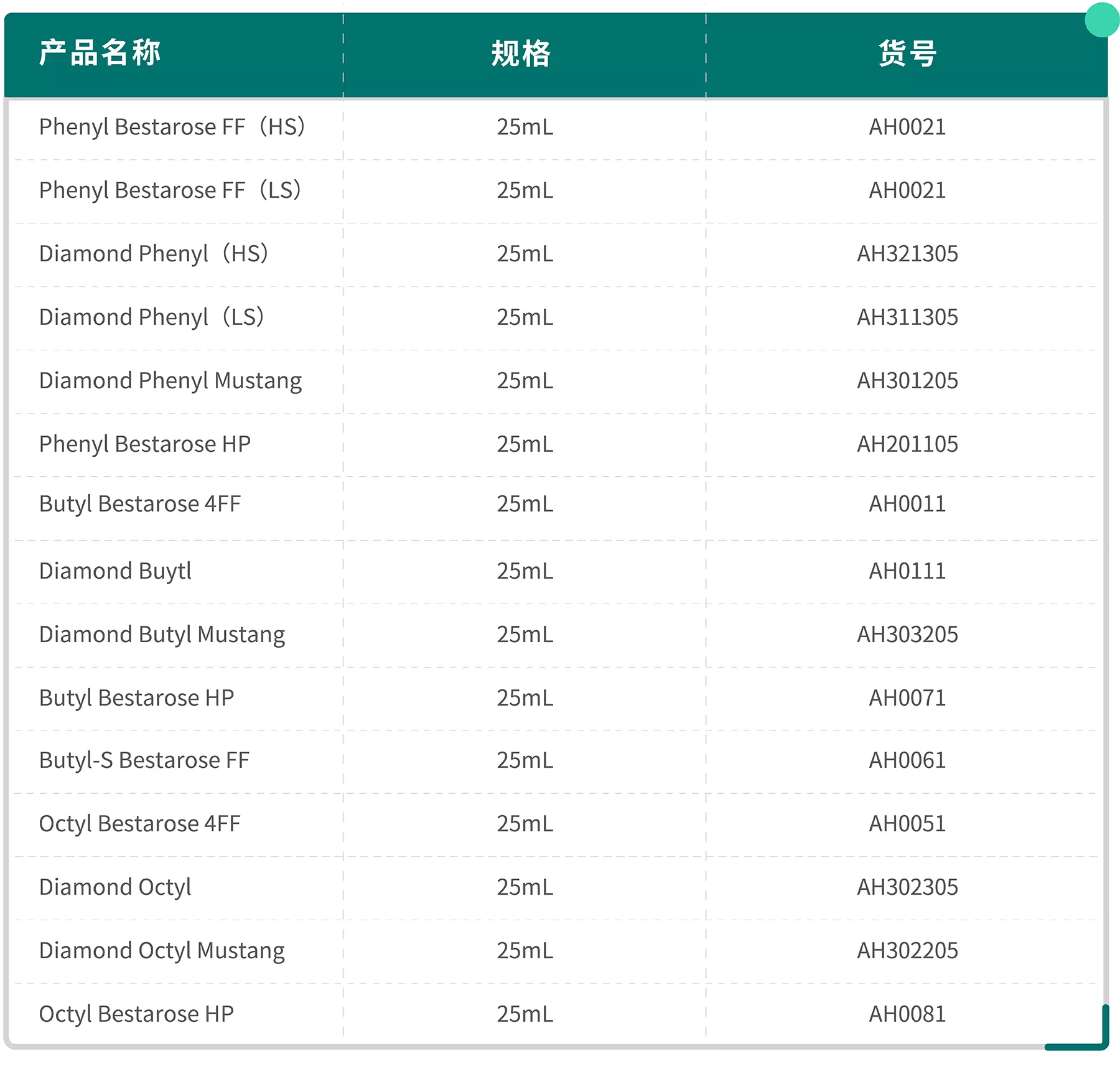Select Diamond Phenyl (HS) product name
Image resolution: width=1120 pixels, height=1069 pixels.
click(154, 254)
